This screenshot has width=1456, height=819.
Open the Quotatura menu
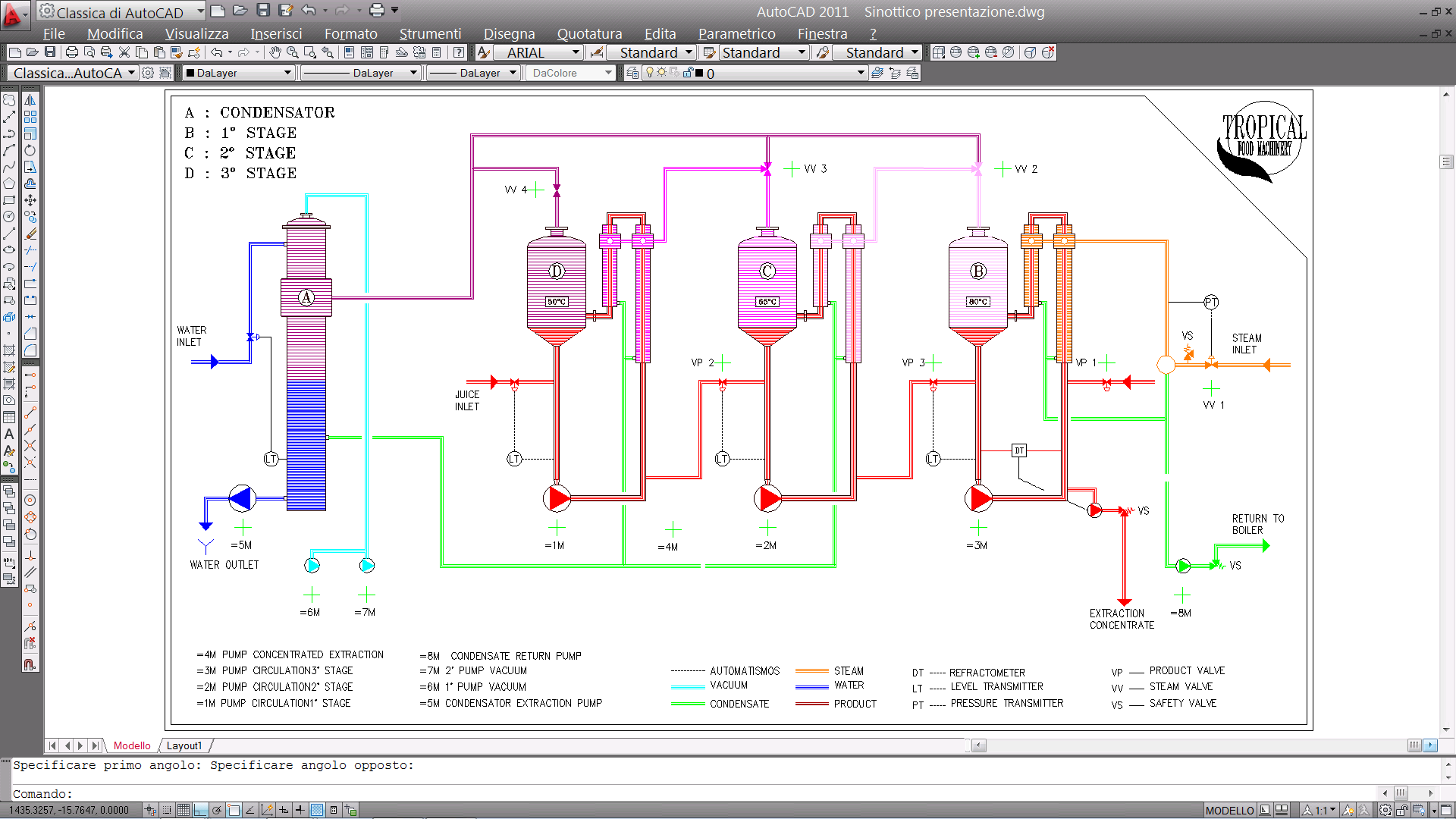pyautogui.click(x=589, y=33)
